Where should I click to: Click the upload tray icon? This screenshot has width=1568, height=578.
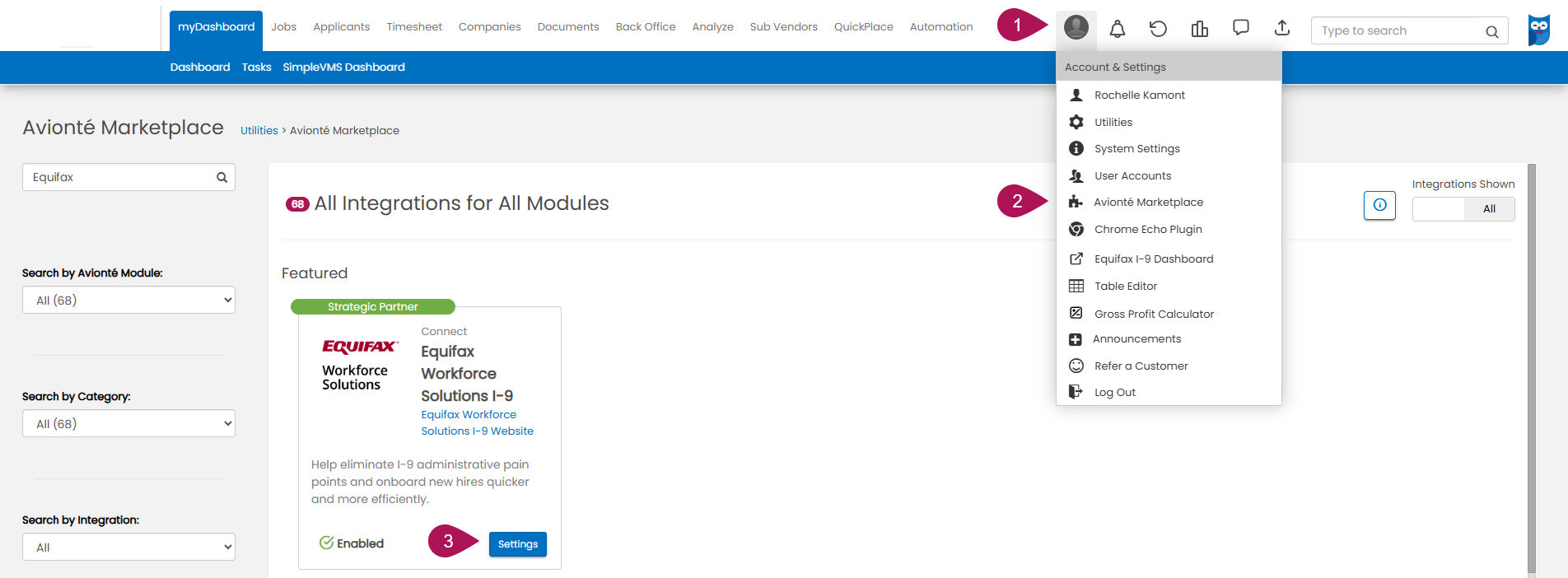[x=1282, y=29]
